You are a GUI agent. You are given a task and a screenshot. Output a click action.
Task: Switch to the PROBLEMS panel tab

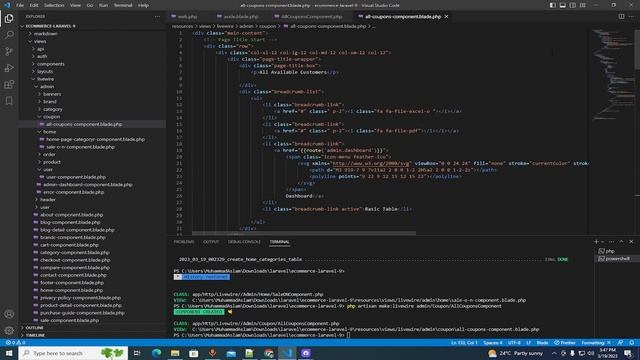pos(184,242)
